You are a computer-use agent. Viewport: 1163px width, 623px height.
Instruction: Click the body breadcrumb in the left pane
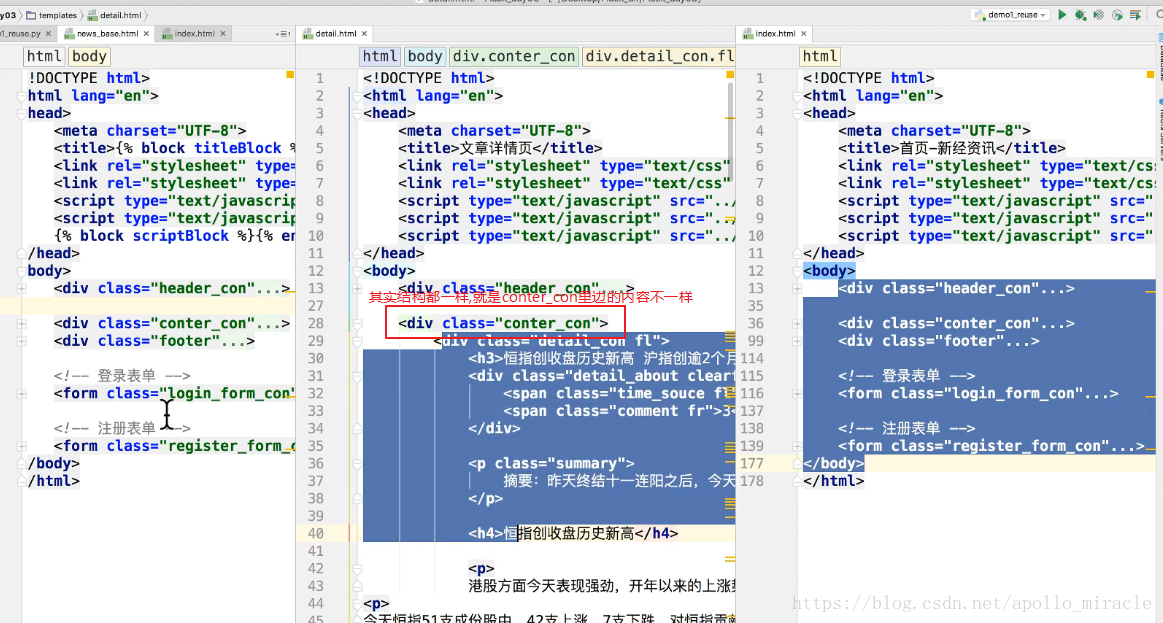pos(89,56)
